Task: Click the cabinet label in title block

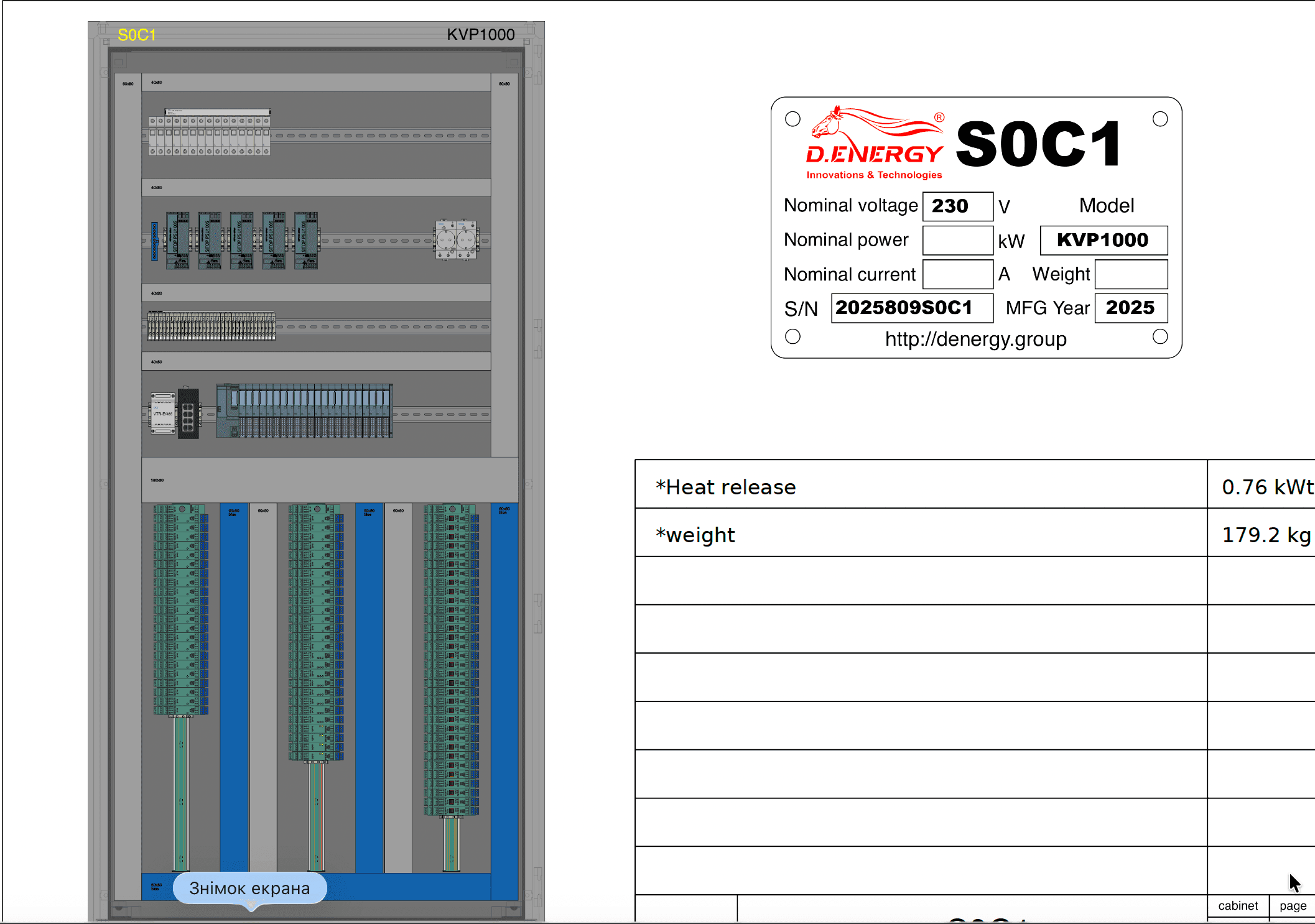Action: [1238, 905]
